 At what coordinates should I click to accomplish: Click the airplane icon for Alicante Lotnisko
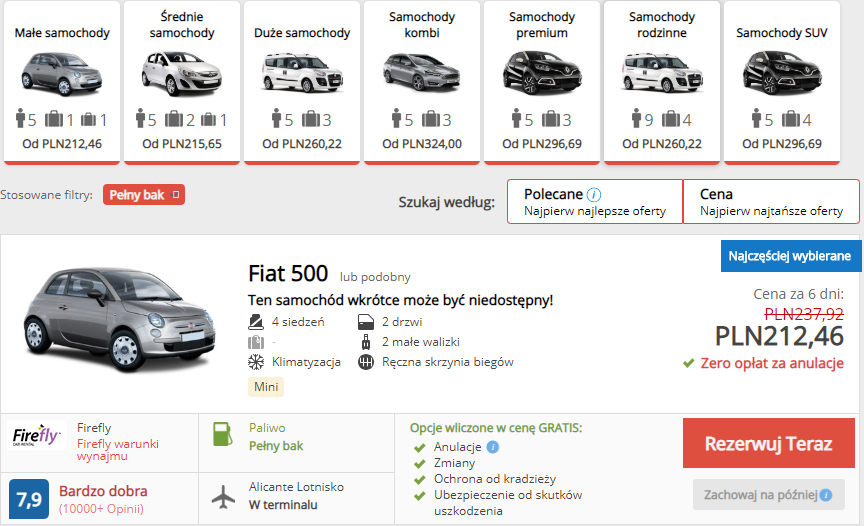(223, 496)
